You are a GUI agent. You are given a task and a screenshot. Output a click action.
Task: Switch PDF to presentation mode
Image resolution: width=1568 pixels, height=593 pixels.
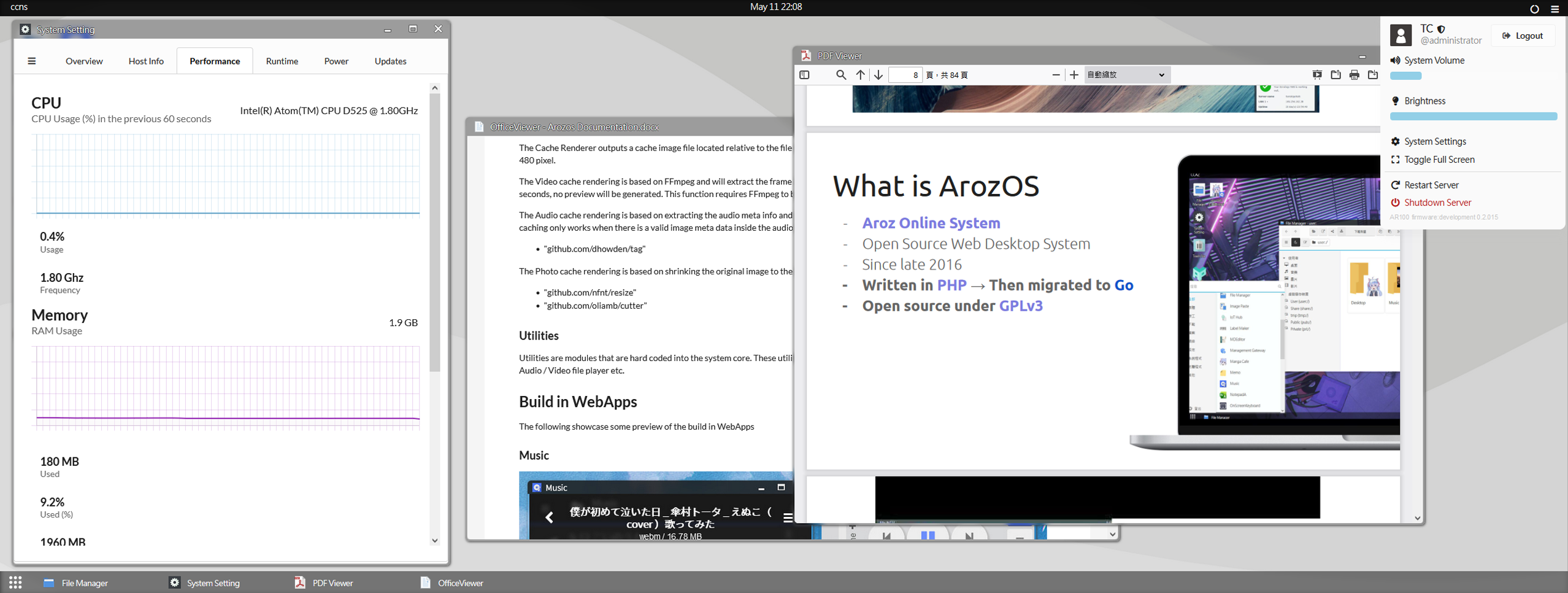pos(1317,75)
